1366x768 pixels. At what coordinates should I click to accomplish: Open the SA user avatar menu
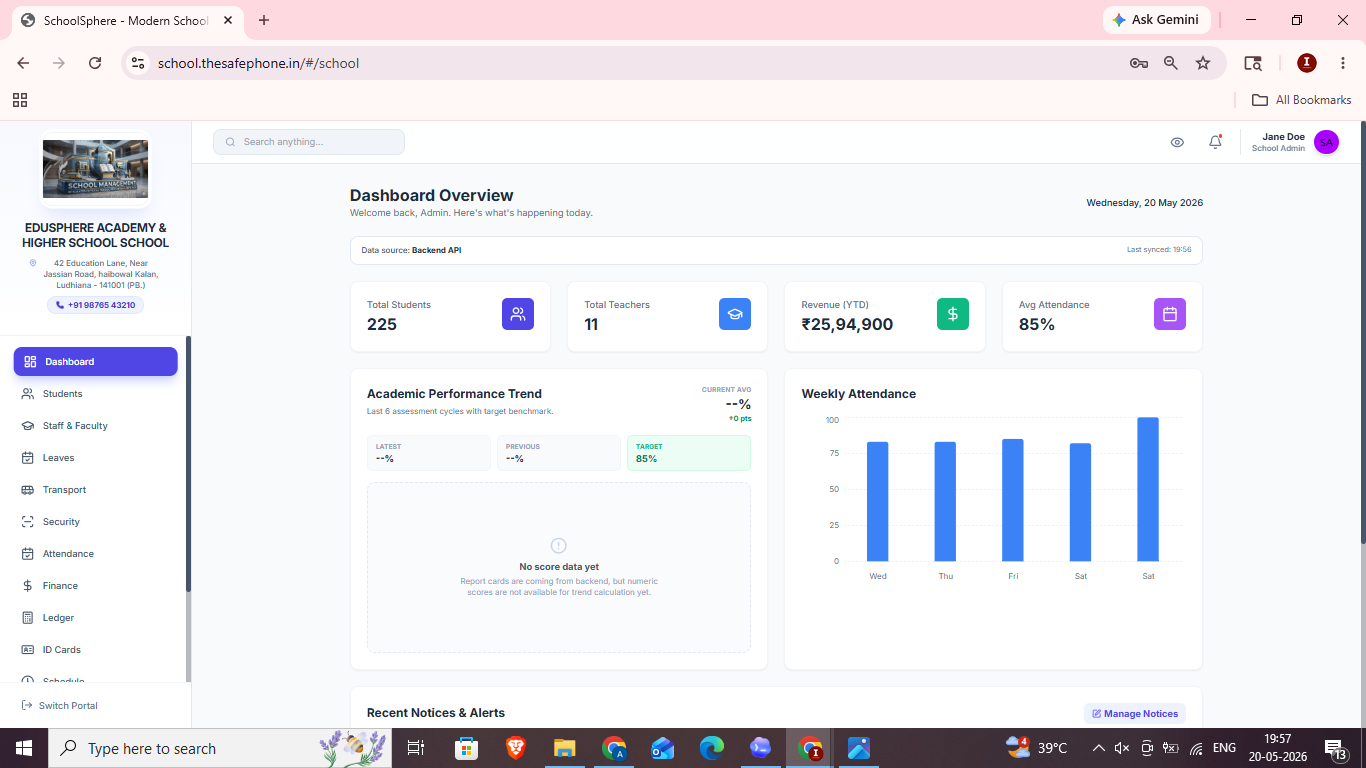(x=1326, y=142)
